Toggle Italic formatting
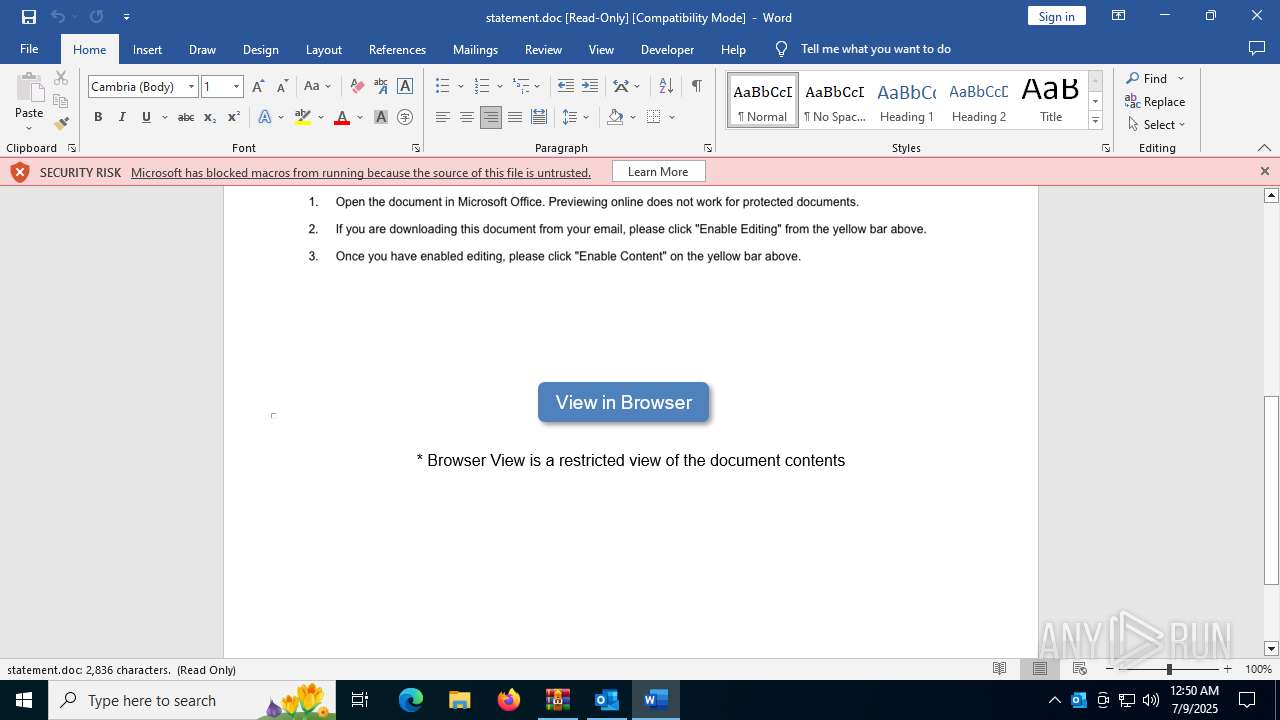The width and height of the screenshot is (1280, 720). tap(122, 117)
